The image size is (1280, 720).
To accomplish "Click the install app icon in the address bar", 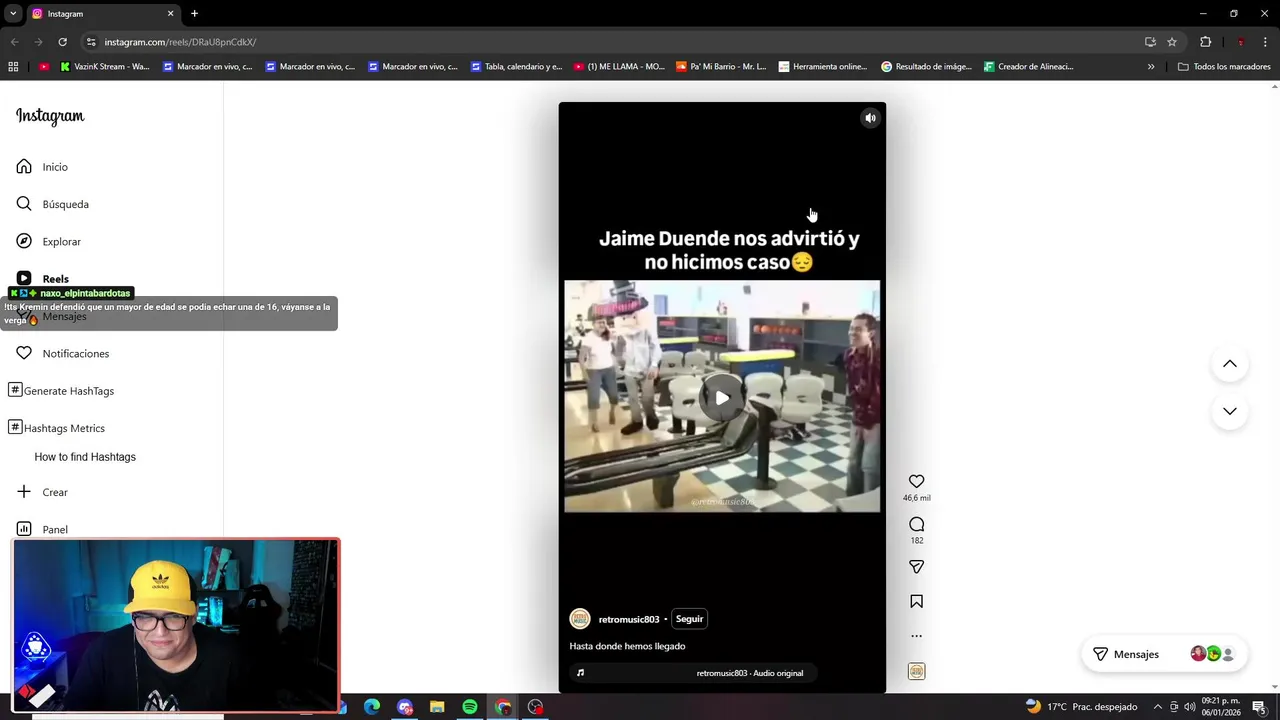I will pyautogui.click(x=1150, y=42).
